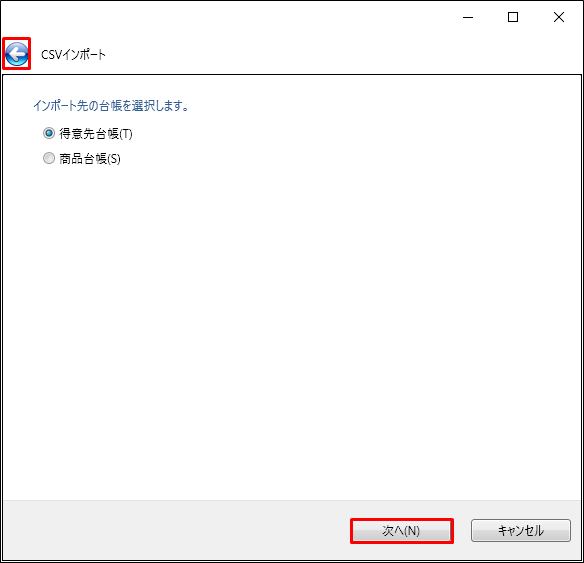Abort import via キャンセル button
The image size is (584, 563).
(521, 531)
